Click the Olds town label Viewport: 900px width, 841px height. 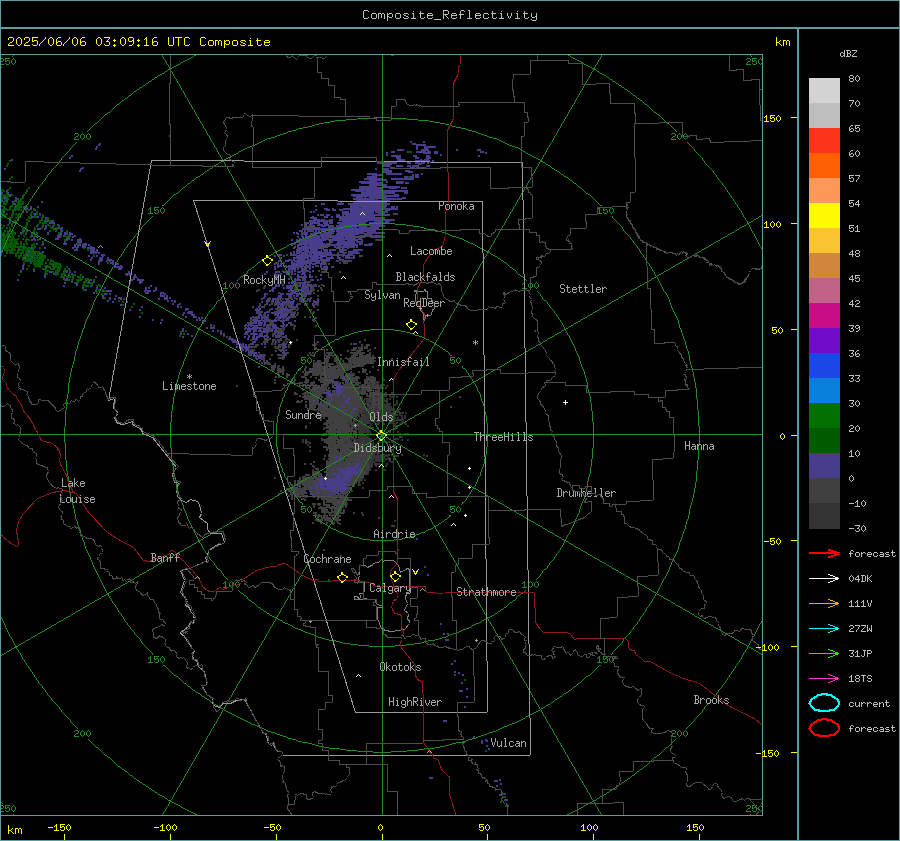pos(381,417)
